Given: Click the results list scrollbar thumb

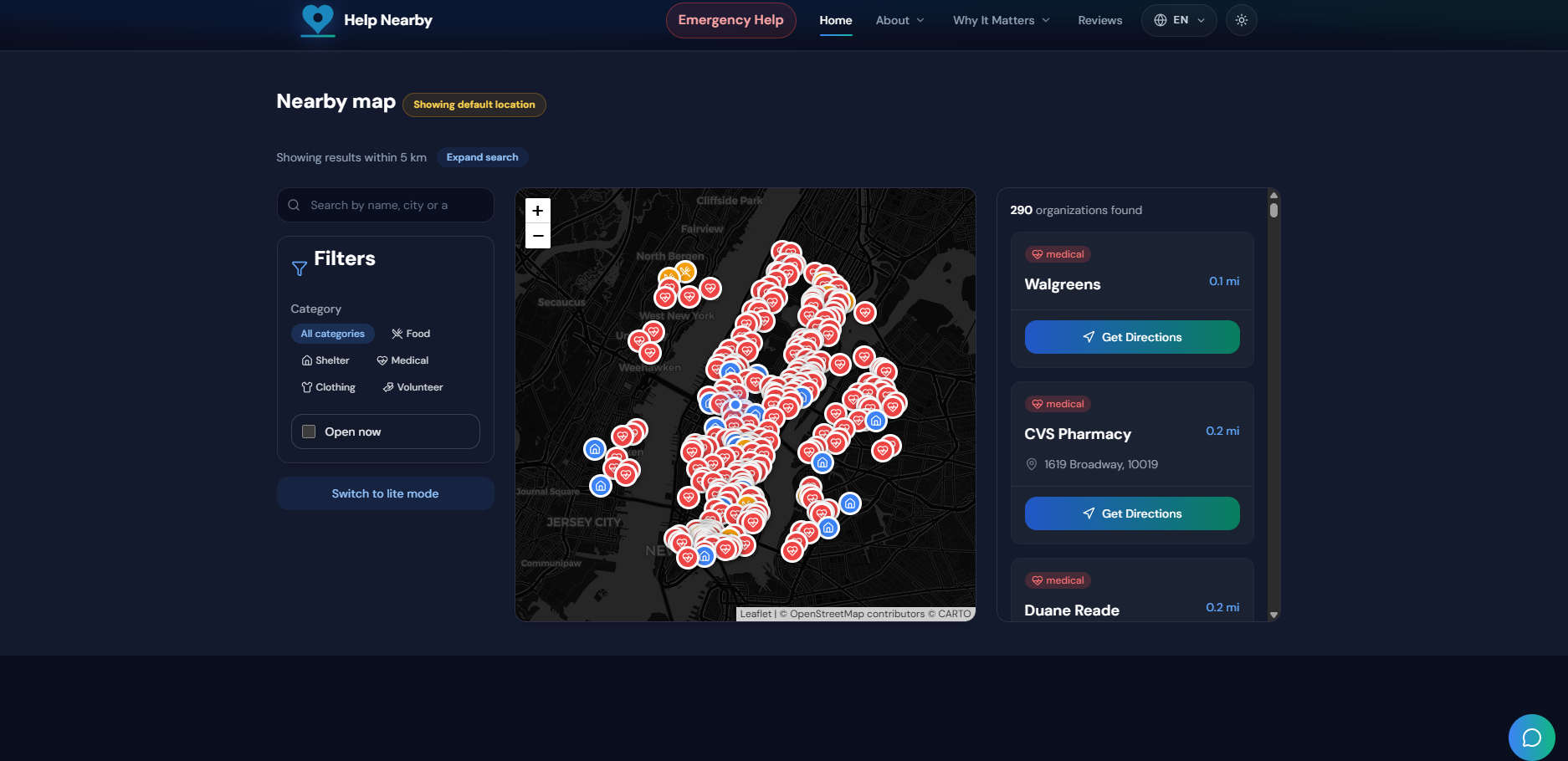Looking at the screenshot, I should 1273,210.
